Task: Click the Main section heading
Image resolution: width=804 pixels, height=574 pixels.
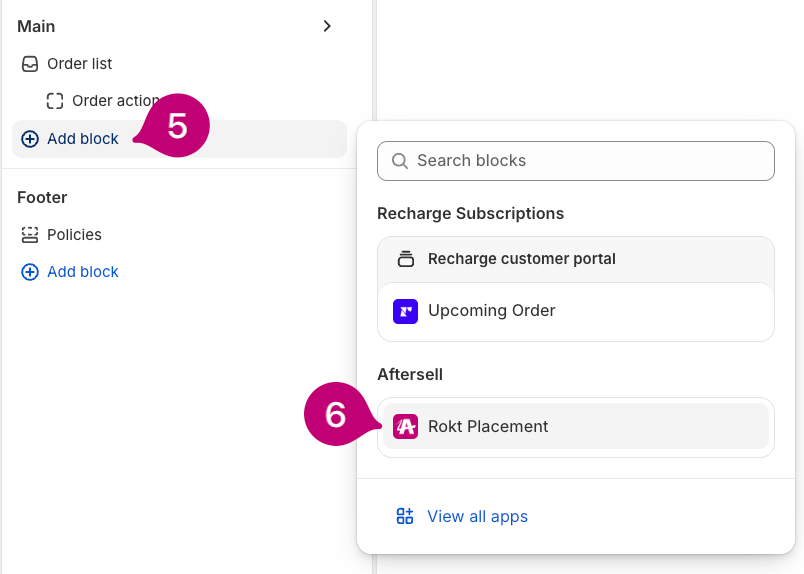Action: 36,26
